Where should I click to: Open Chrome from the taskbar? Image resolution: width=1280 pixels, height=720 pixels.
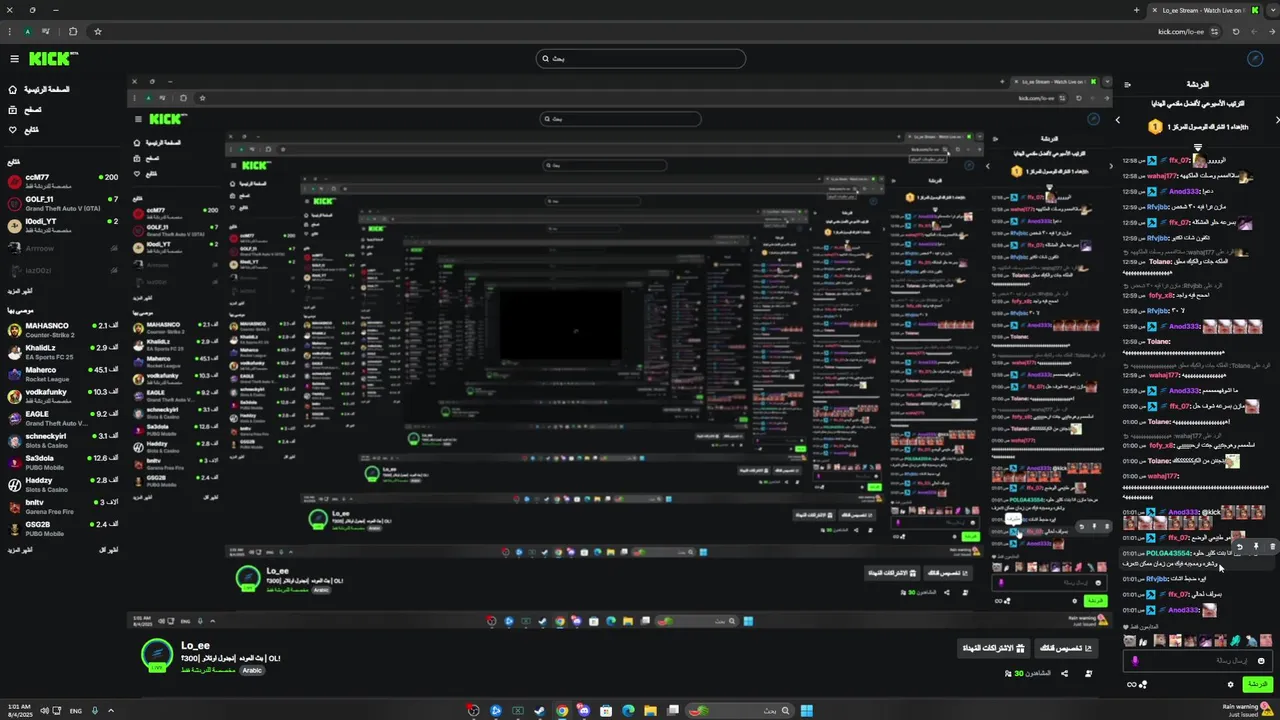point(562,711)
